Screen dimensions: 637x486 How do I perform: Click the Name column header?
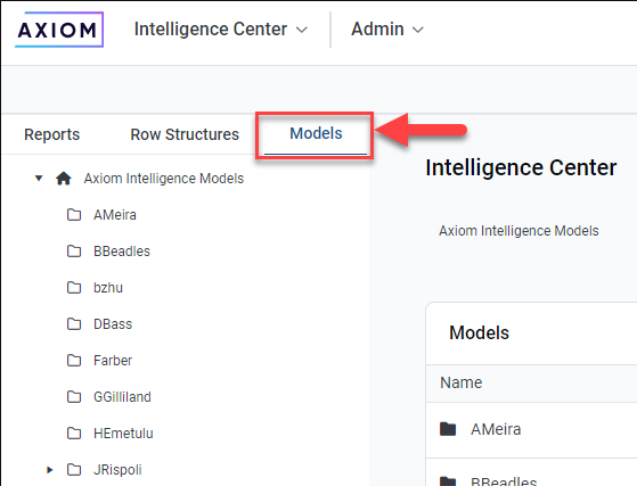(x=461, y=383)
